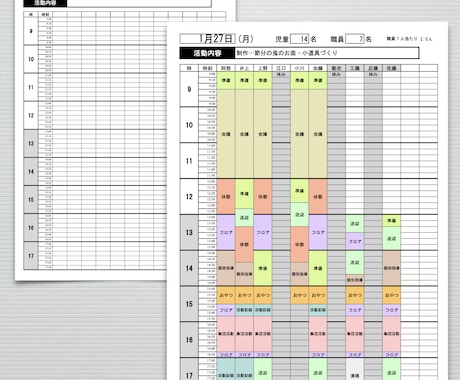This screenshot has height=380, width=460.
Task: Select 工藤's orange おやつ block at 15
Action: coord(355,295)
